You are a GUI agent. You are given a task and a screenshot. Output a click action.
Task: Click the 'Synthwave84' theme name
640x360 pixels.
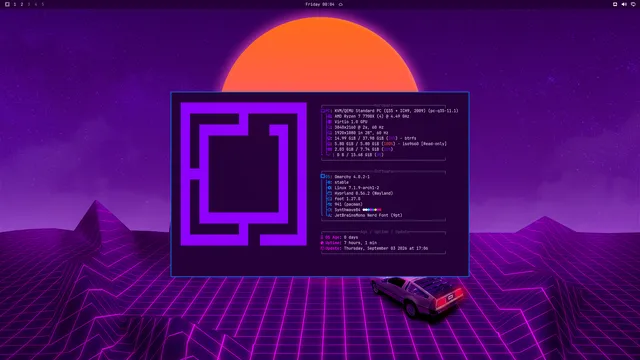tap(347, 210)
